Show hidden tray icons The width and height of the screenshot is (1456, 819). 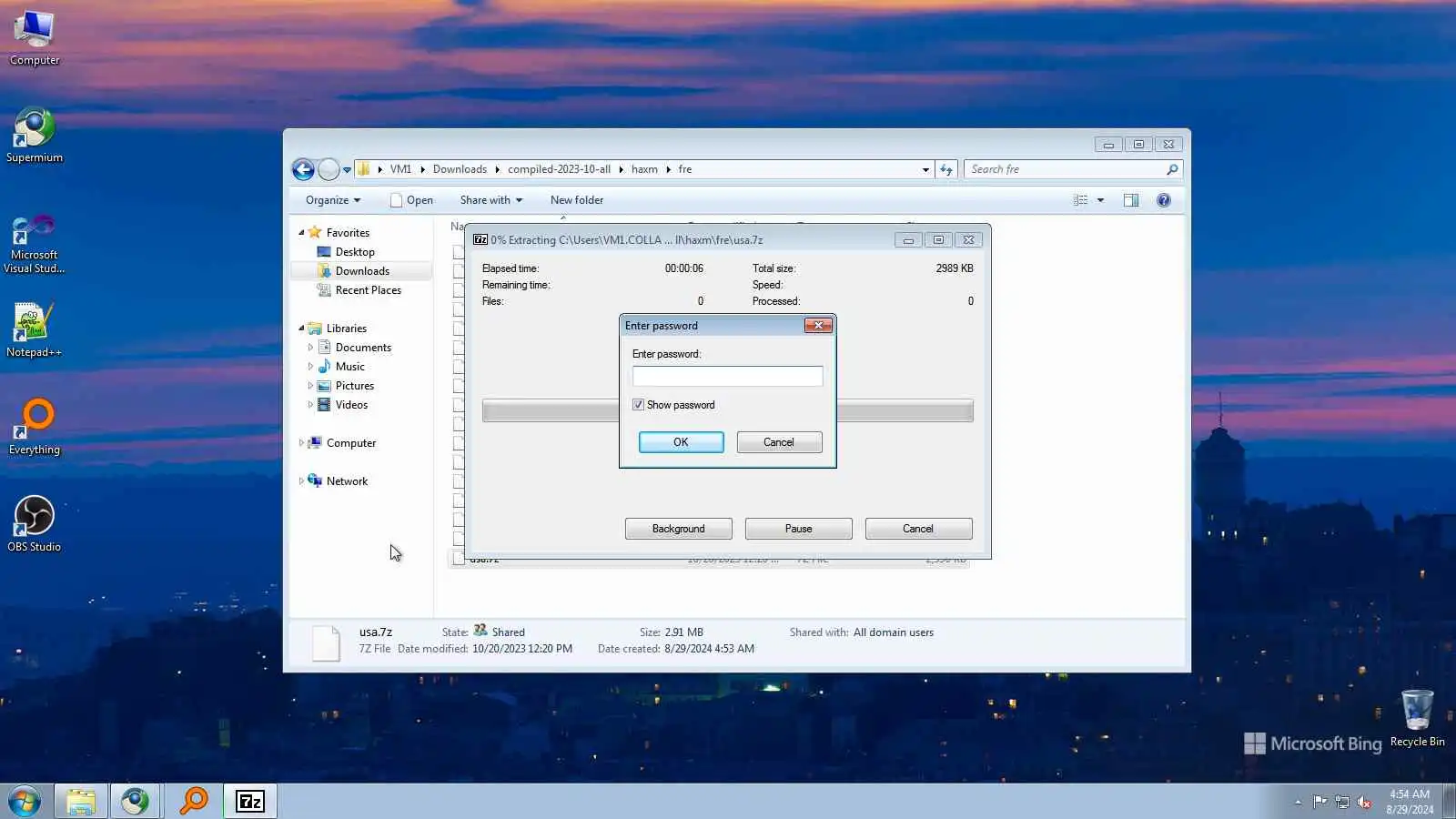pyautogui.click(x=1298, y=802)
